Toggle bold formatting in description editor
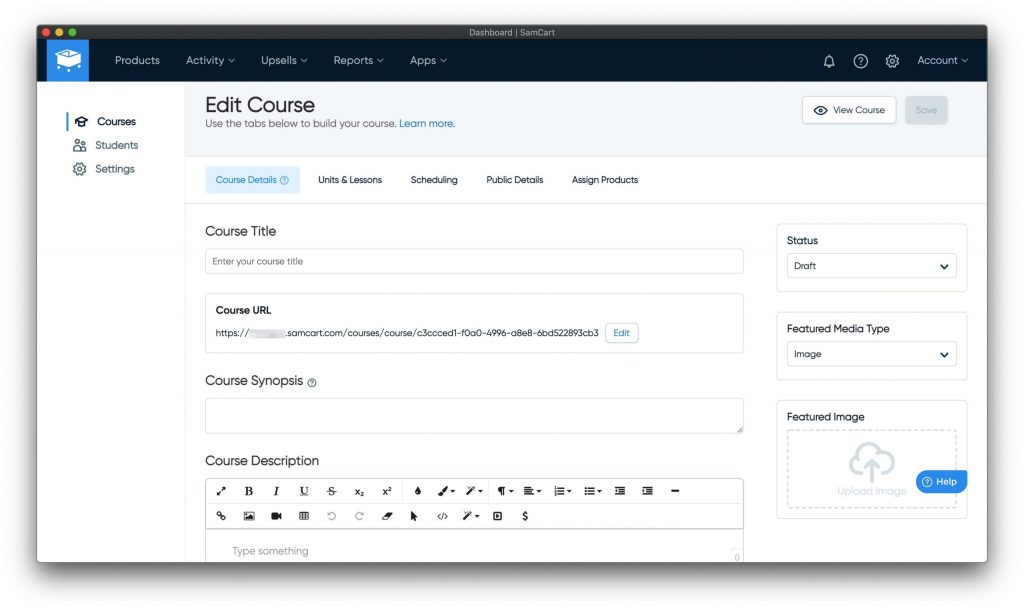Screen dimensions: 1024x611 (x=249, y=491)
